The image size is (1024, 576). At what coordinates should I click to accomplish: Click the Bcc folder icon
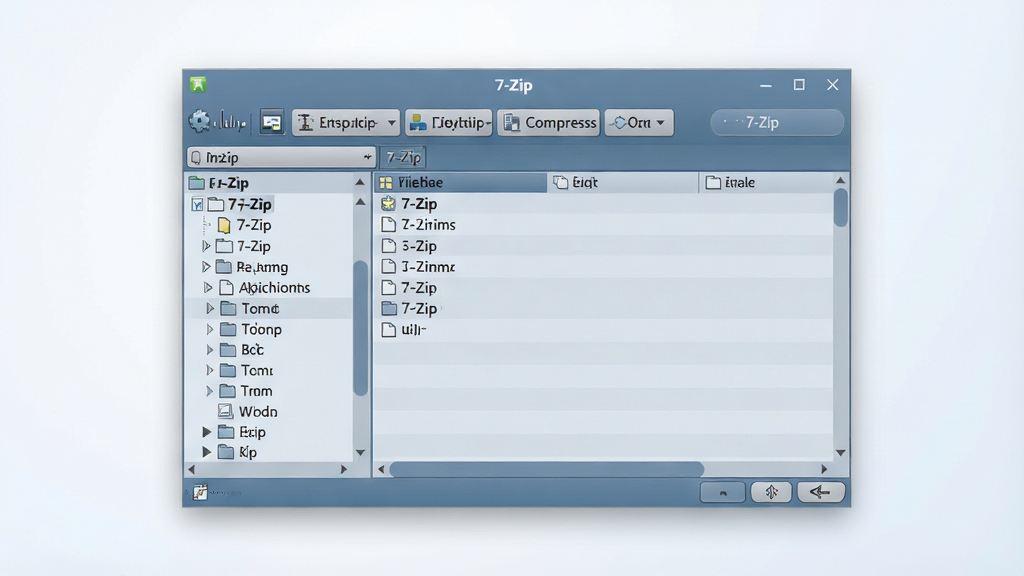tap(228, 350)
